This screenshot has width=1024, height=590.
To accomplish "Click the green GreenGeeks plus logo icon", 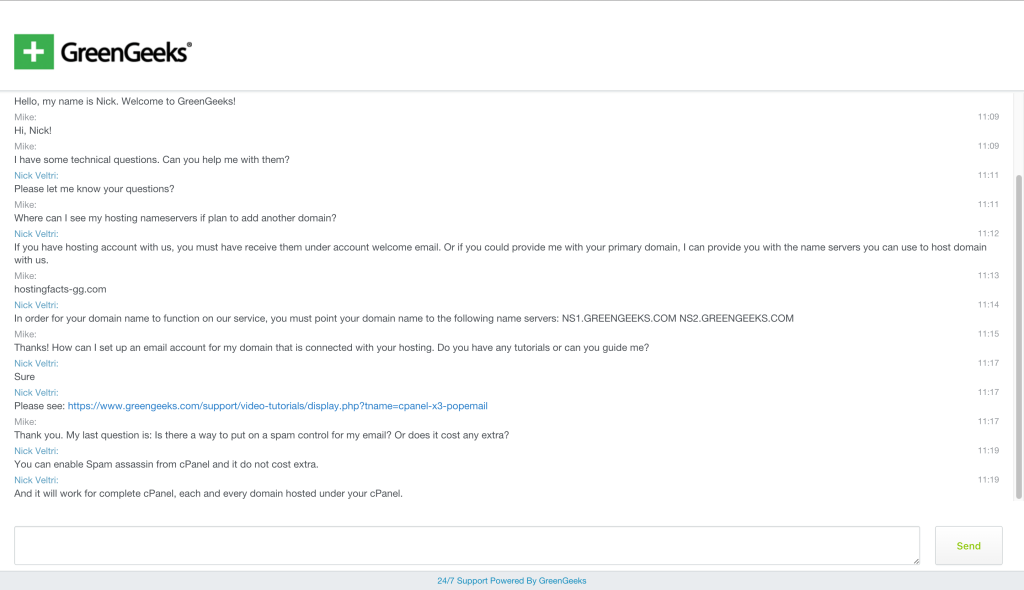I will point(34,52).
